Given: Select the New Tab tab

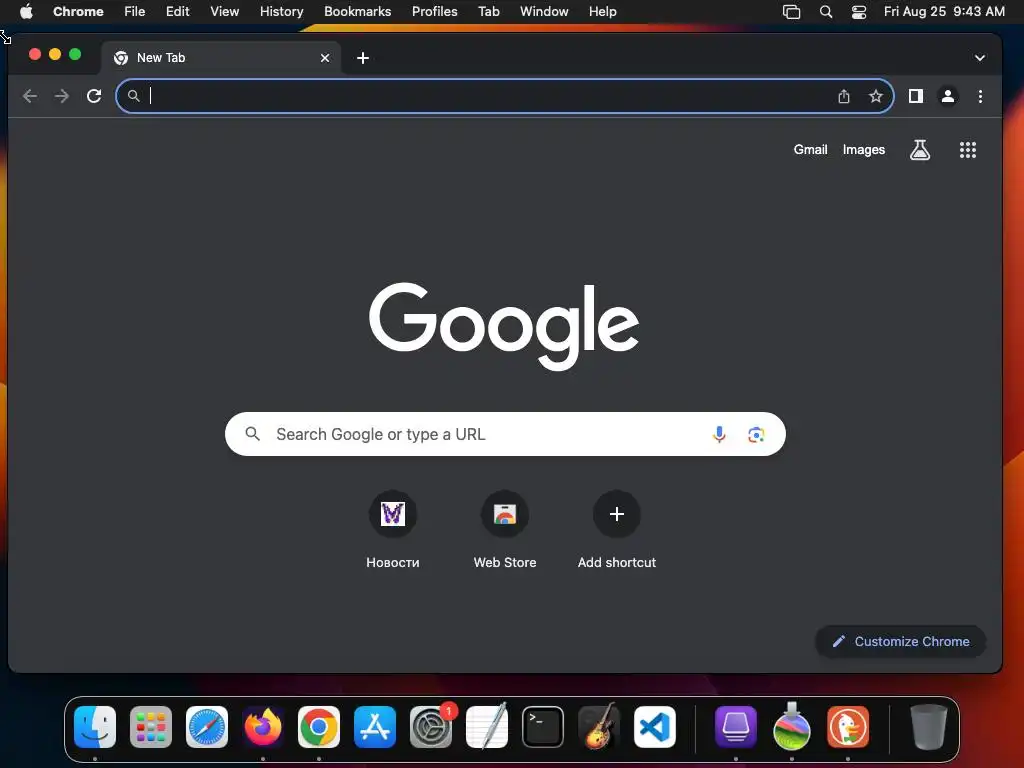Looking at the screenshot, I should (221, 58).
